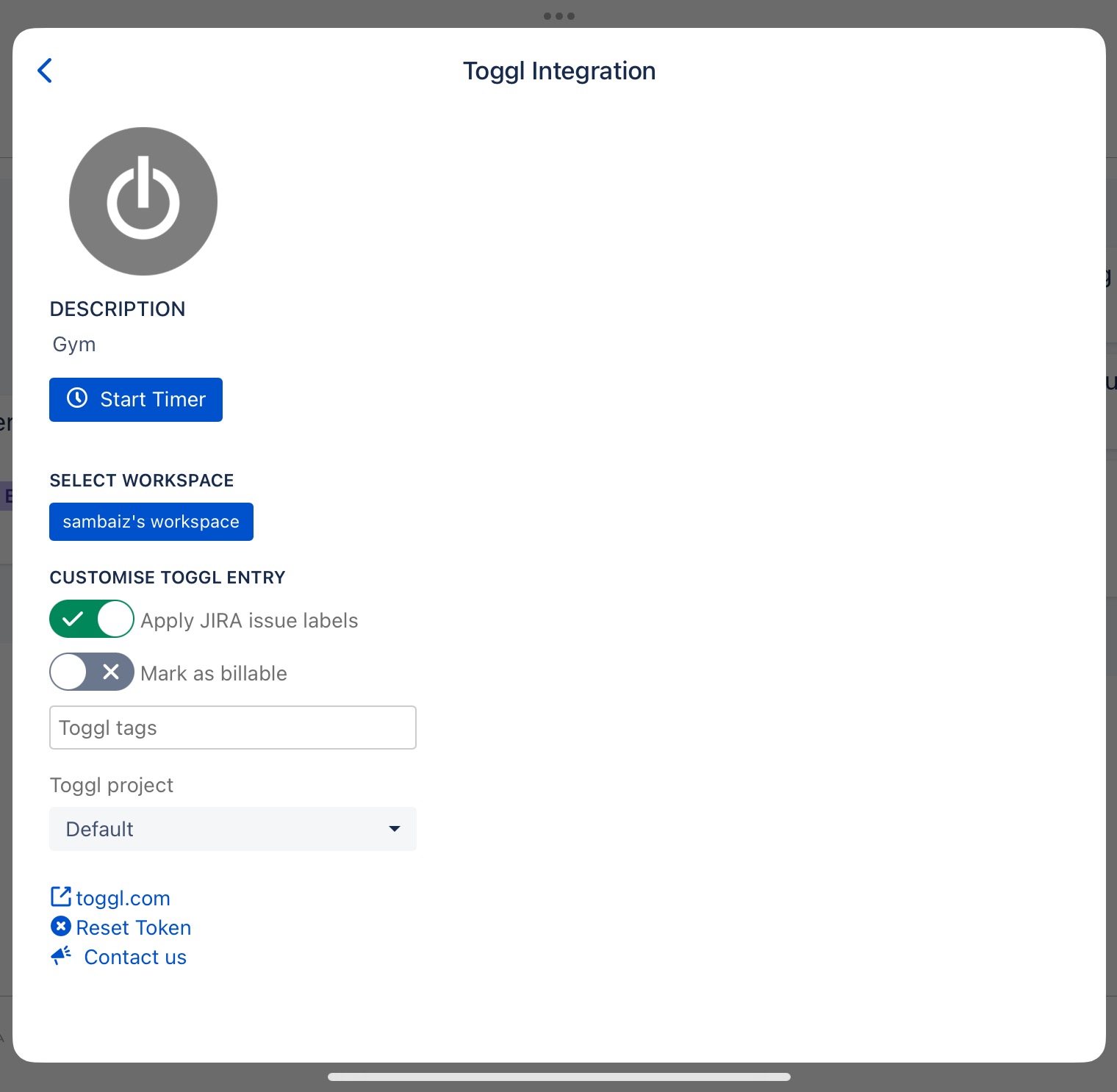Enable the Mark as billable switch
Viewport: 1117px width, 1092px height.
92,672
